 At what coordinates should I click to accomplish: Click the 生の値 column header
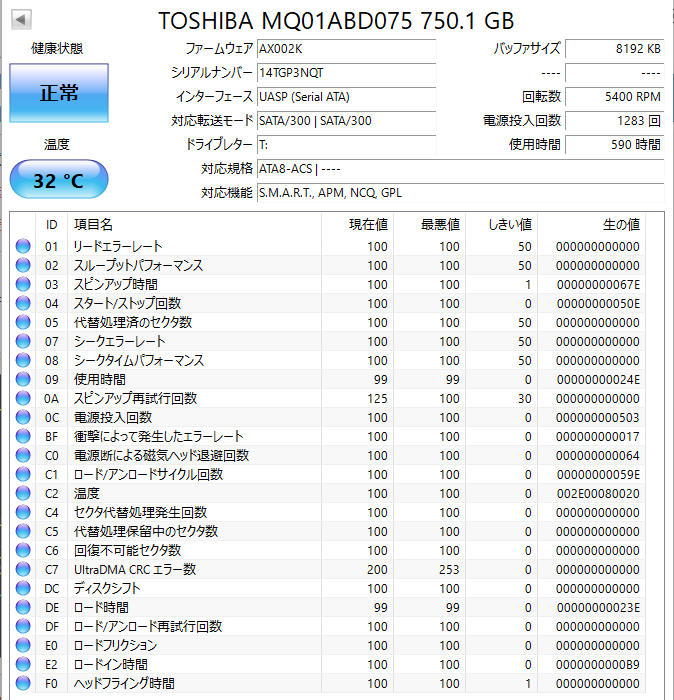[591, 225]
